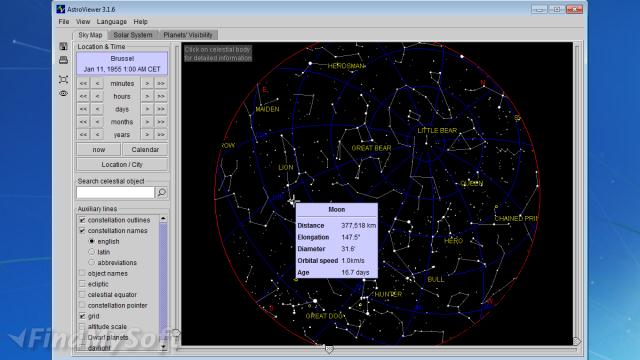This screenshot has height=360, width=640.
Task: Click the eye icon in left sidebar
Action: click(x=63, y=93)
